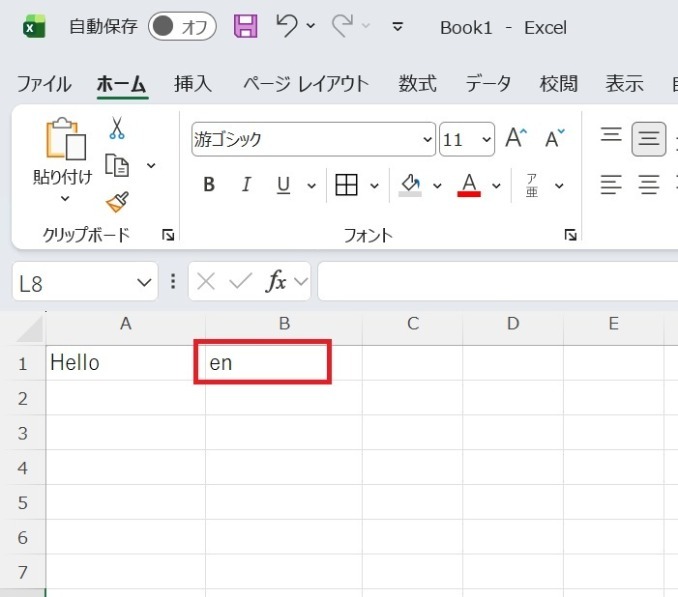Image resolution: width=678 pixels, height=597 pixels.
Task: Toggle Underline formatting
Action: point(283,185)
